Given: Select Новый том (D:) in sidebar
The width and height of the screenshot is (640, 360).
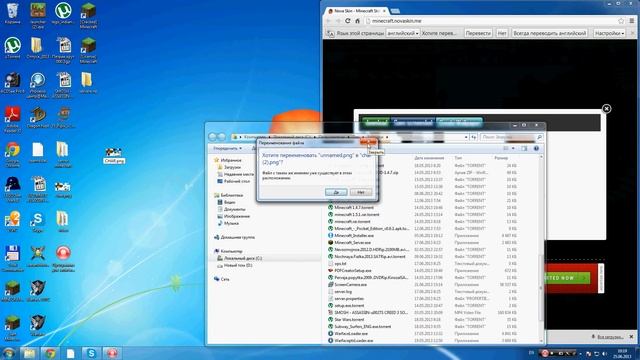Looking at the screenshot, I should 235,265.
